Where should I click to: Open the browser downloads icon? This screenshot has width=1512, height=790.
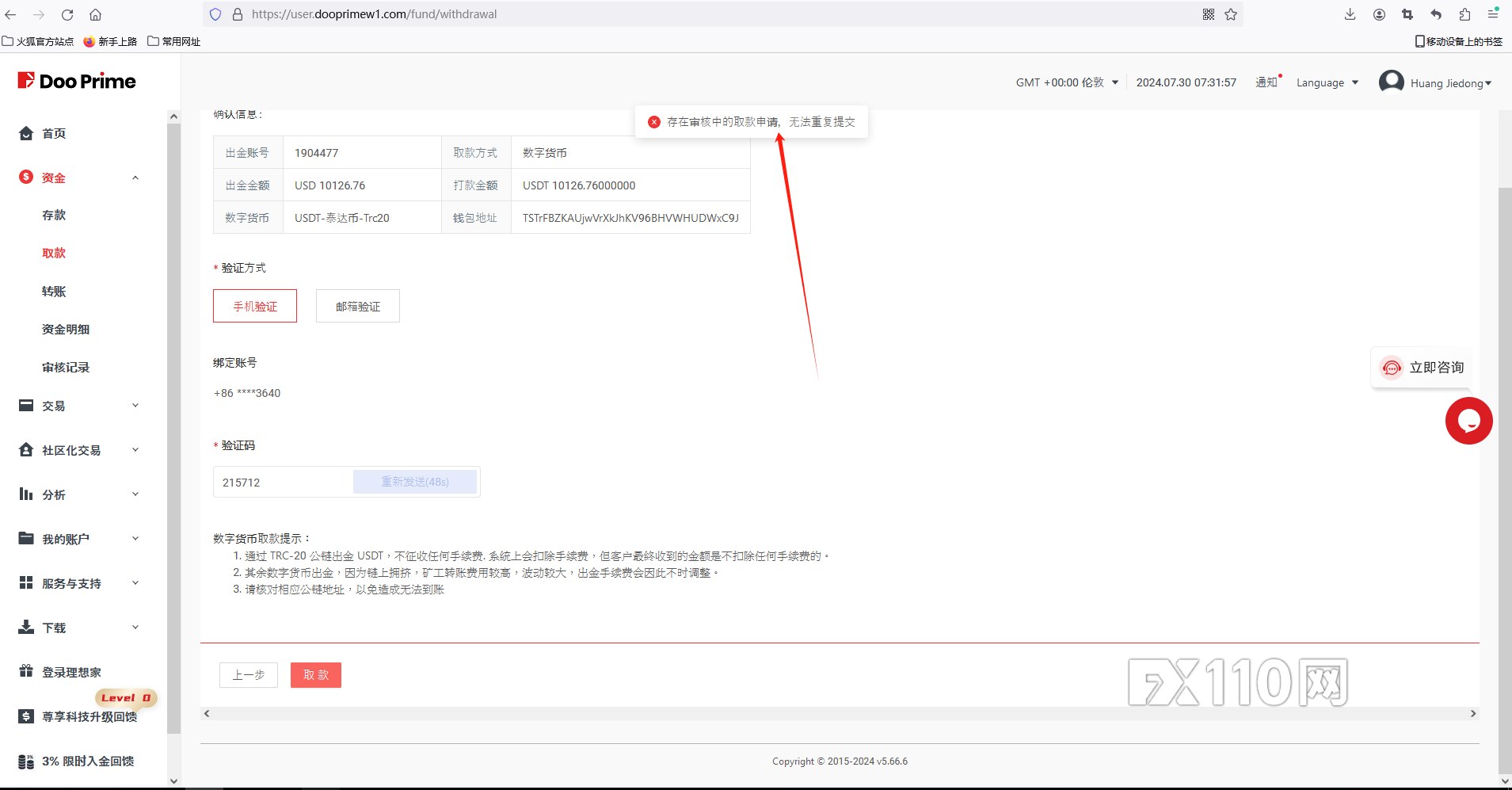pyautogui.click(x=1350, y=14)
